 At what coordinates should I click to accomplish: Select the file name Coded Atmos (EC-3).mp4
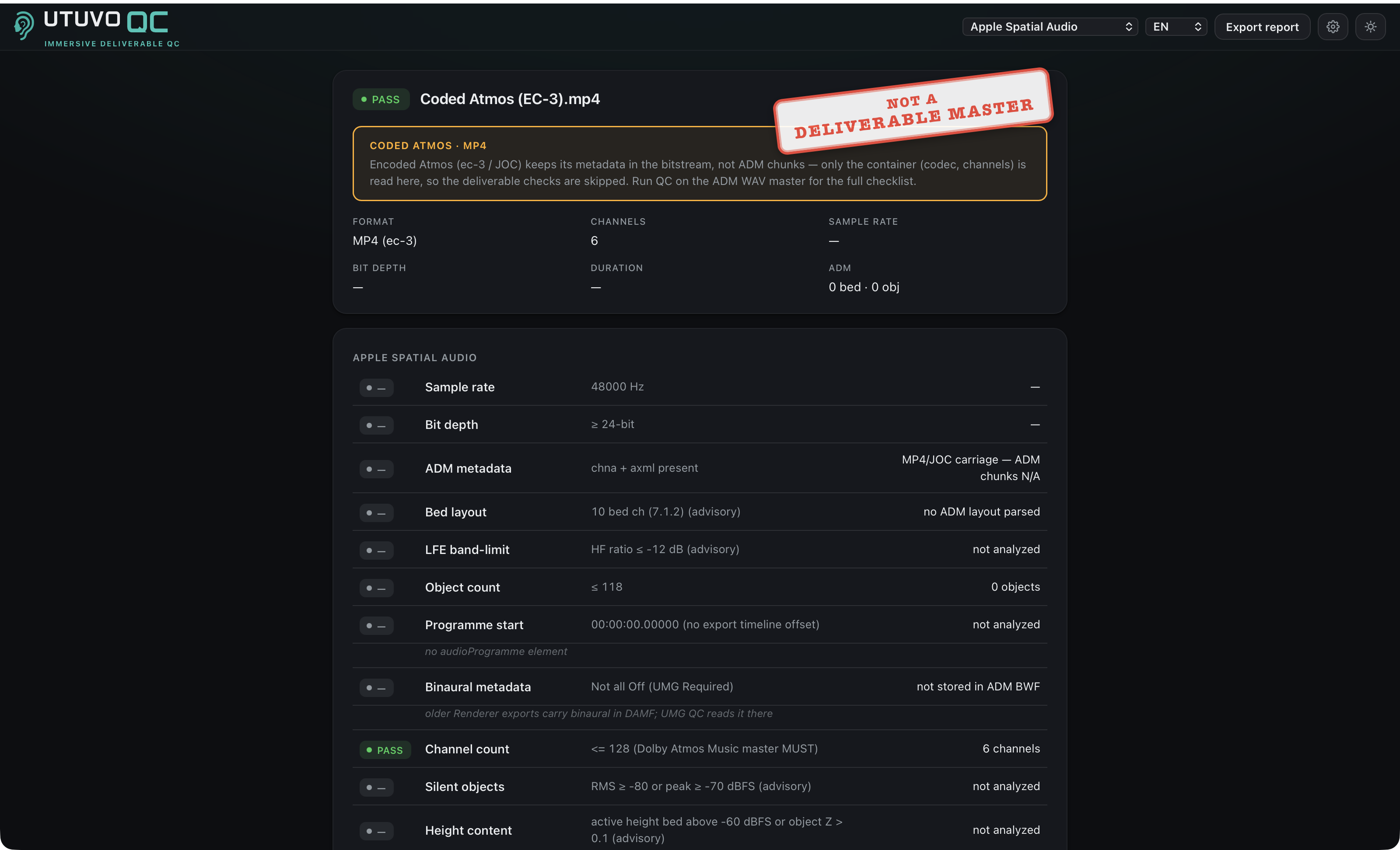510,99
